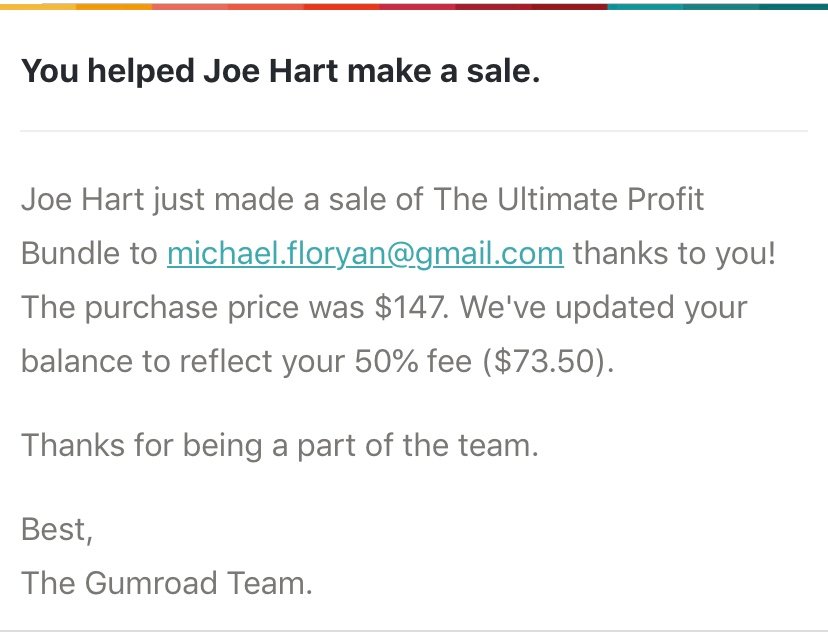Click the horizontal divider under the heading
828x632 pixels.
(x=414, y=130)
